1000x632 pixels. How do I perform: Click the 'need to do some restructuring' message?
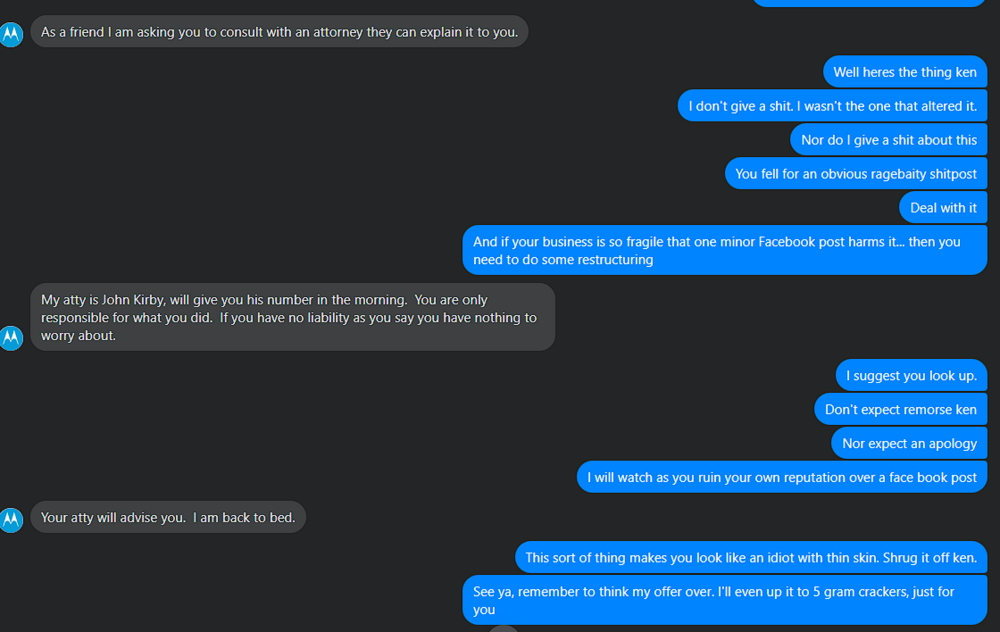(x=724, y=250)
